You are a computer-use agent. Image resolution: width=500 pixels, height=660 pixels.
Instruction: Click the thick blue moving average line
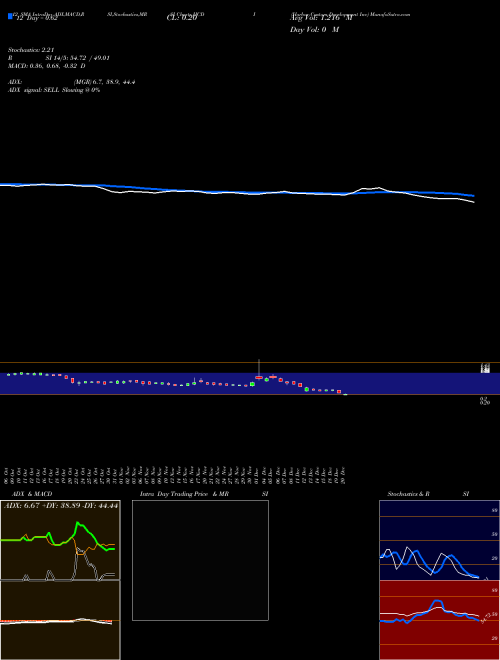click(237, 190)
